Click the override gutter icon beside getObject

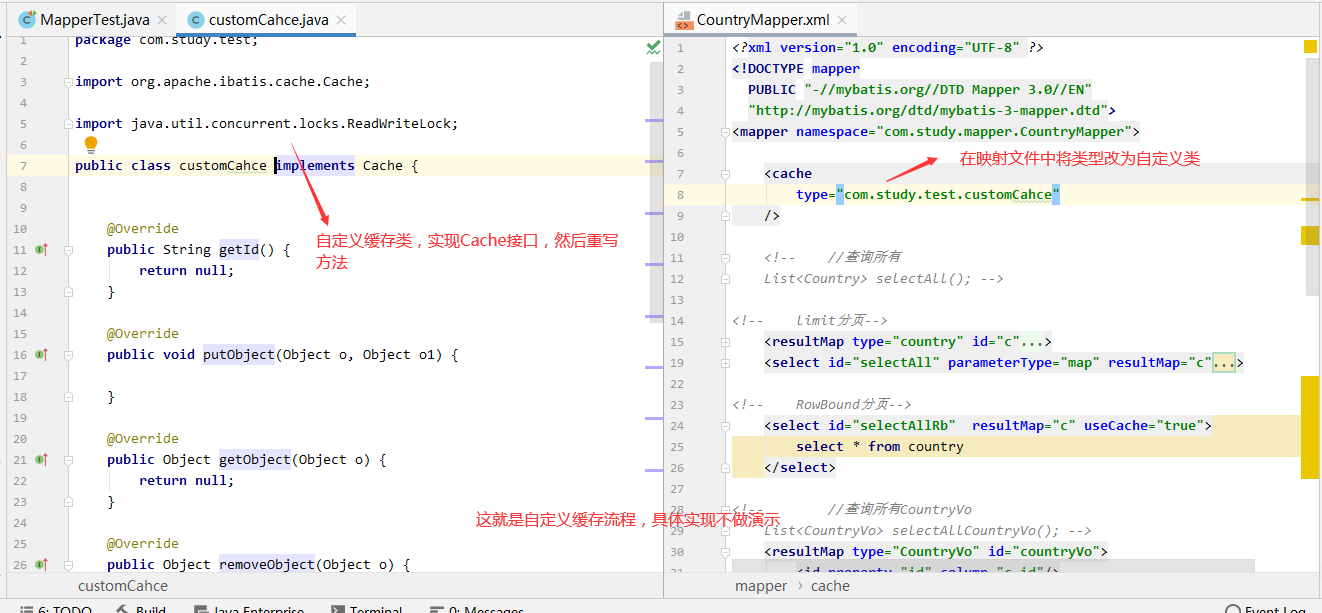tap(42, 459)
